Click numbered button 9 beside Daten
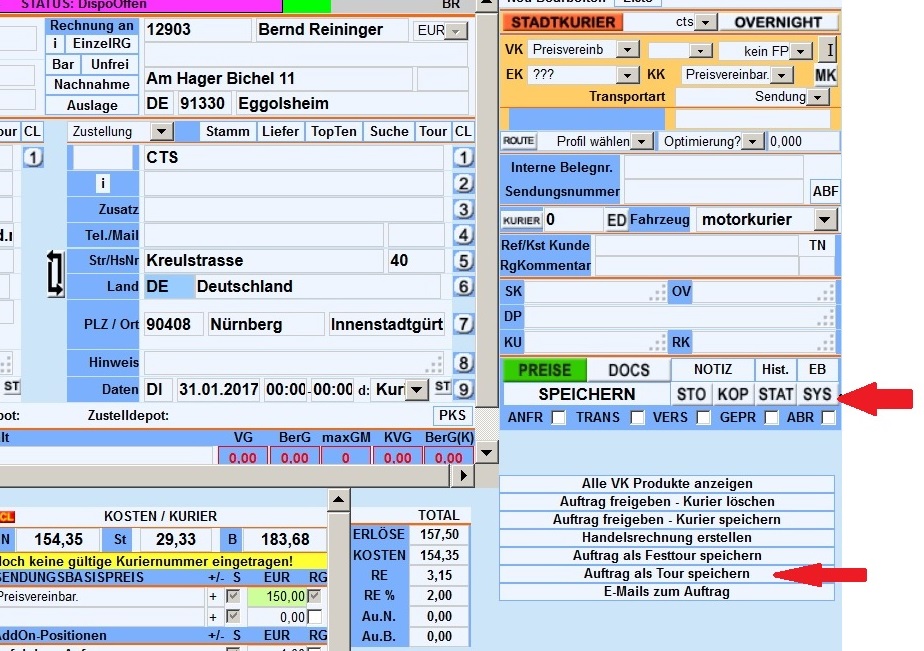 pos(463,389)
